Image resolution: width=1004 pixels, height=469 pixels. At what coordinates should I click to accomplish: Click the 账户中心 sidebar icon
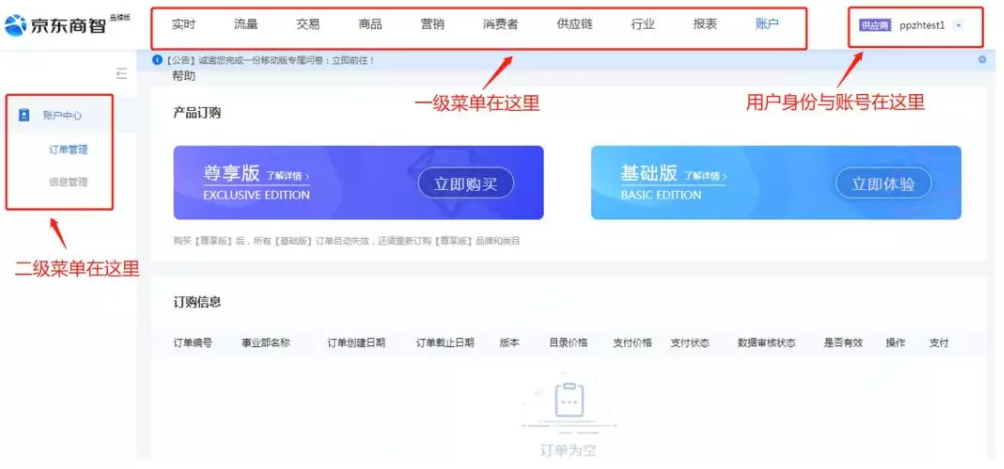24,115
